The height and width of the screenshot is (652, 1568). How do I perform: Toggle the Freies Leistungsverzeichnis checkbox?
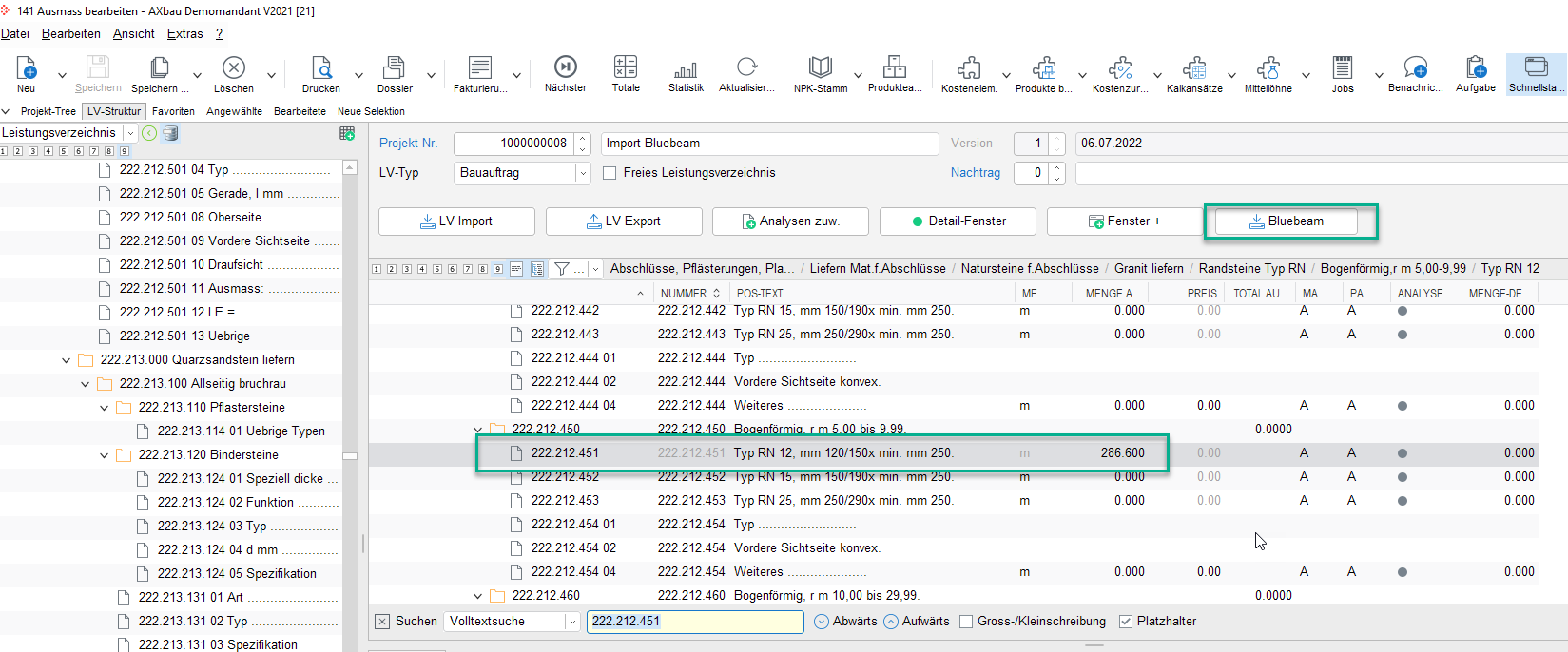[610, 173]
